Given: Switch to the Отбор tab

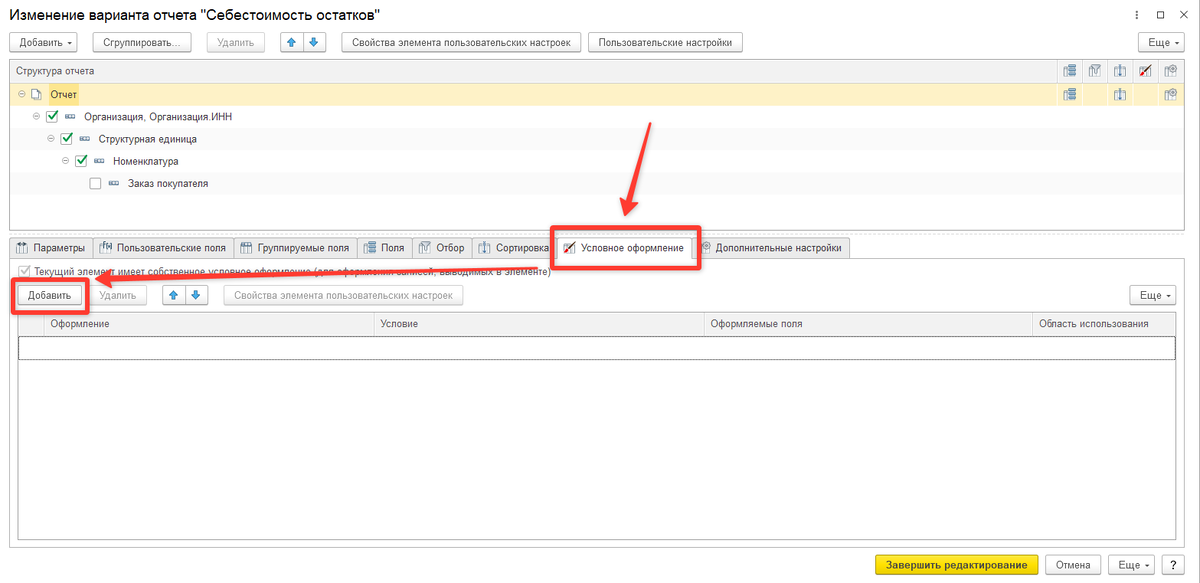Looking at the screenshot, I should (x=441, y=248).
